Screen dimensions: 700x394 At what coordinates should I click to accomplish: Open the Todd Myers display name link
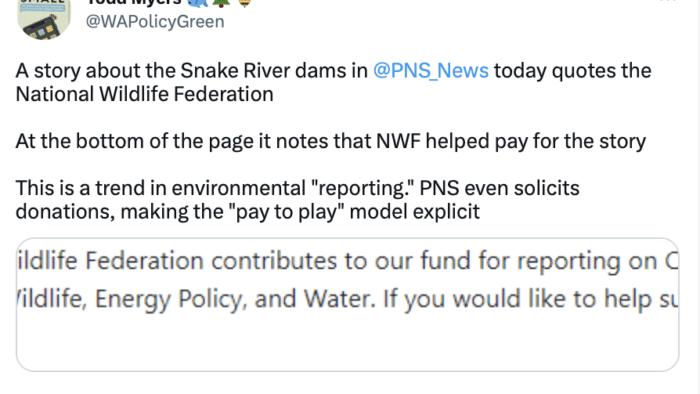134,3
